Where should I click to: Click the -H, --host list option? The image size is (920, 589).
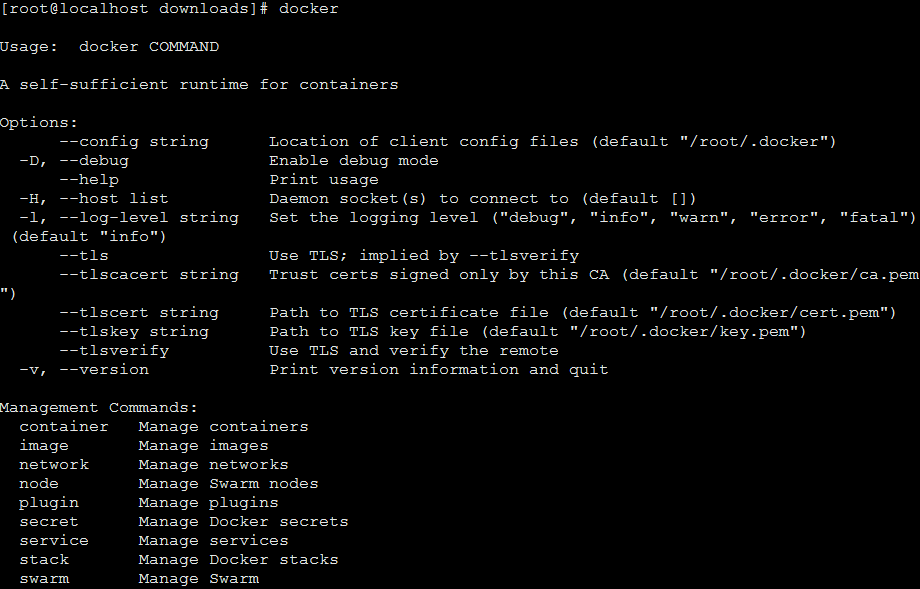click(94, 199)
